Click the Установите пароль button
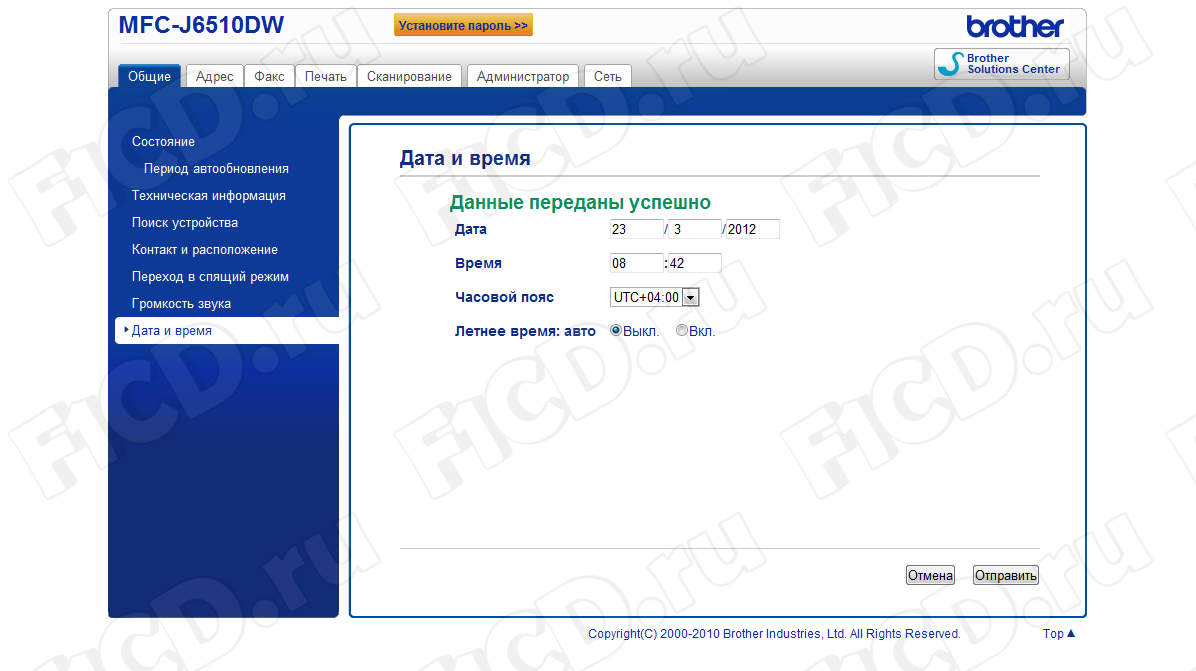 point(463,25)
